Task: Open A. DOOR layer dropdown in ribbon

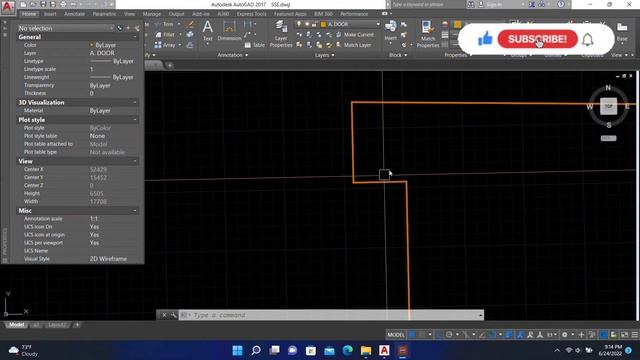Action: pos(378,24)
